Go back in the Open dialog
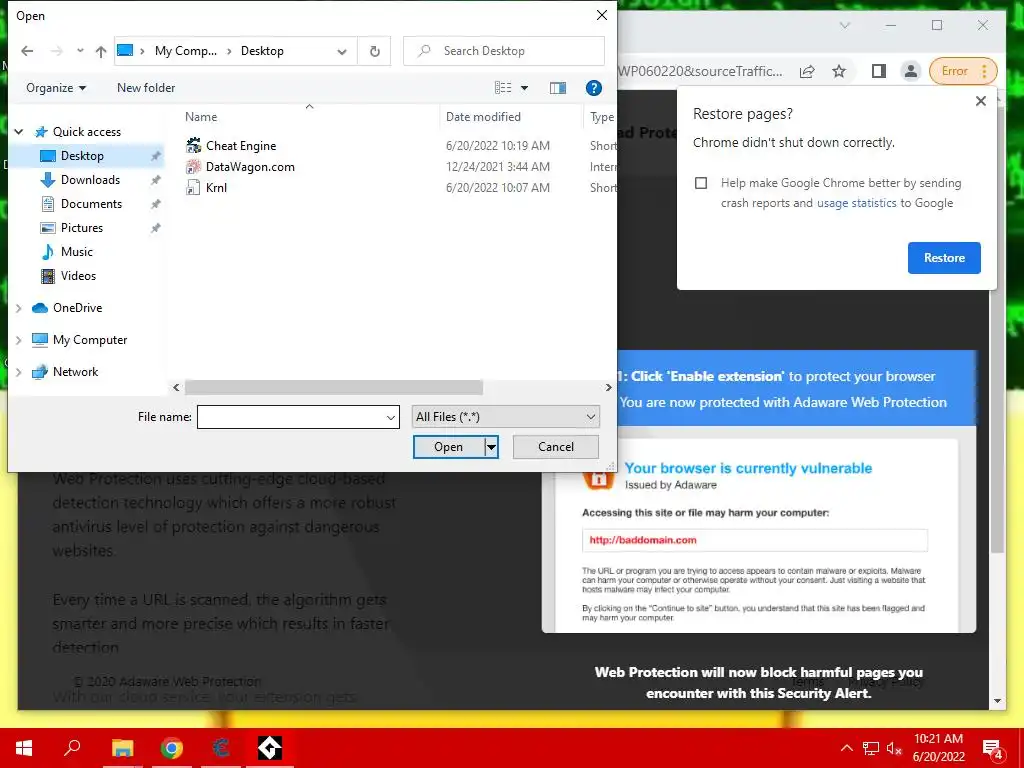 27,51
